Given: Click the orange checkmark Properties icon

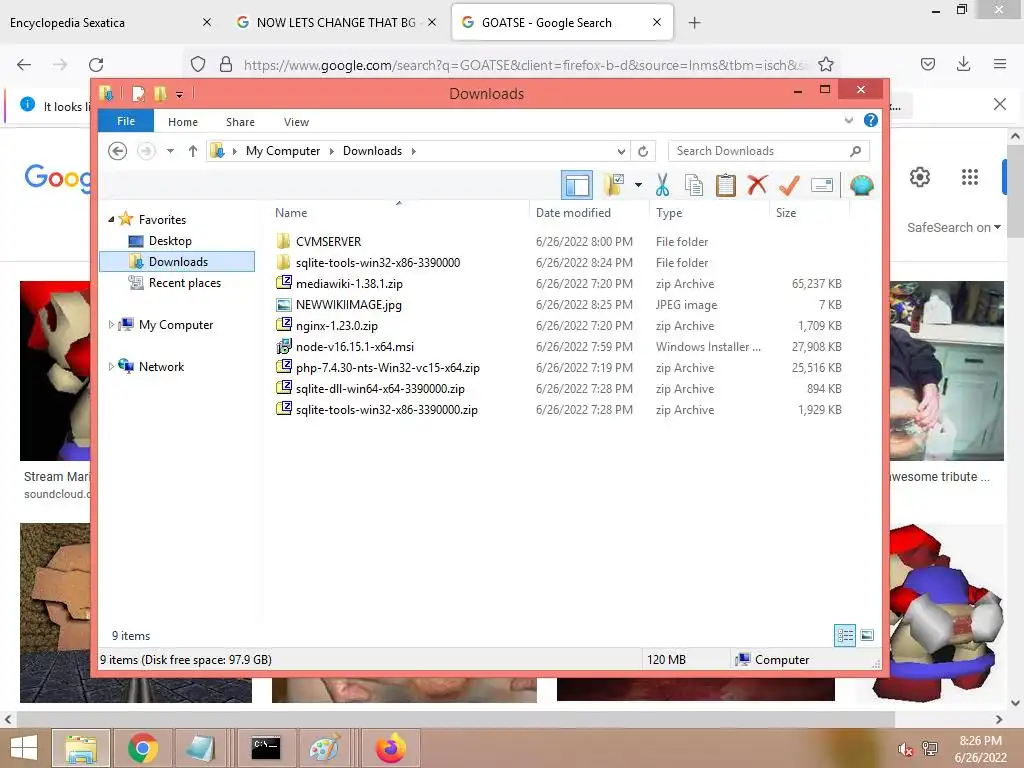Looking at the screenshot, I should click(x=790, y=185).
